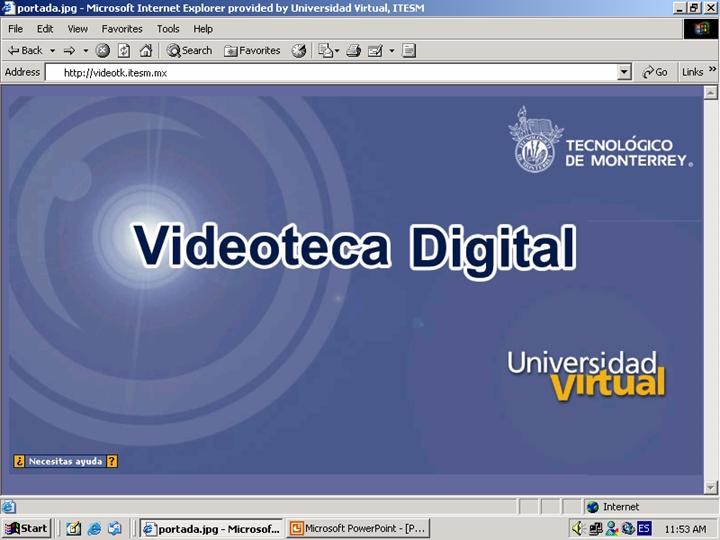Expand the Mail dropdown arrow

pos(337,51)
